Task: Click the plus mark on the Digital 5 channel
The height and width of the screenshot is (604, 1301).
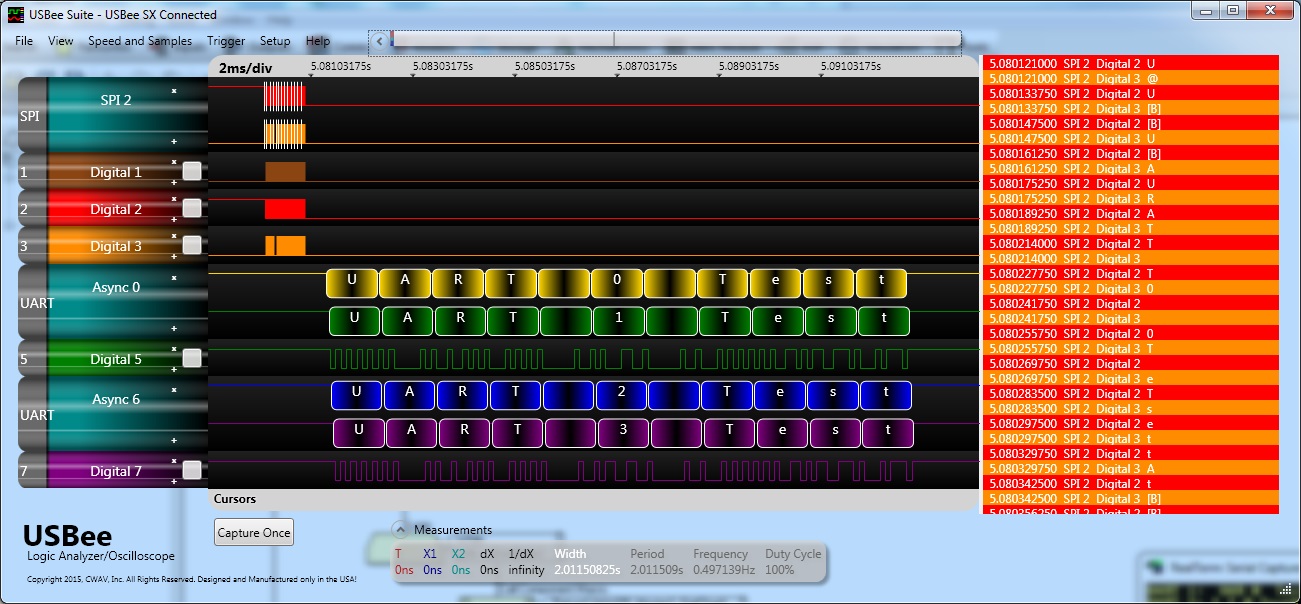Action: click(173, 369)
